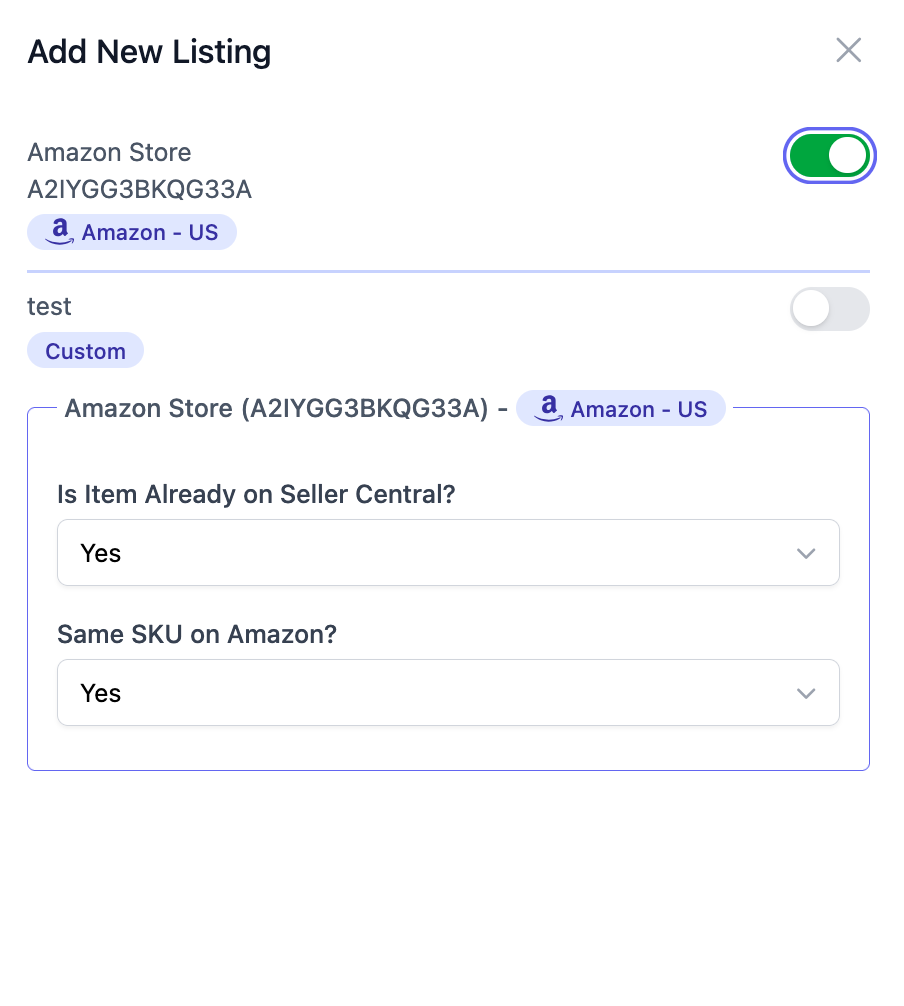This screenshot has width=904, height=1006.
Task: Click Amazon logo in the section header badge
Action: click(549, 408)
